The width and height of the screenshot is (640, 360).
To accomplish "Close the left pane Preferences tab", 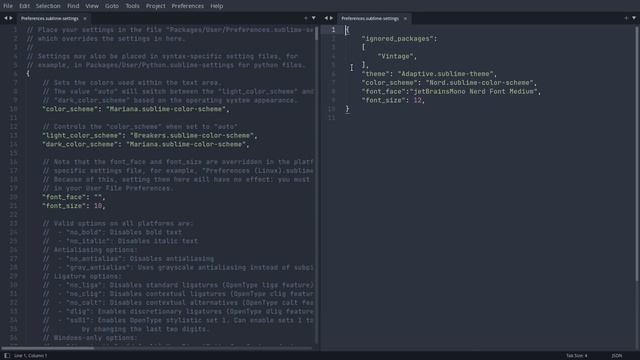I will [x=85, y=18].
